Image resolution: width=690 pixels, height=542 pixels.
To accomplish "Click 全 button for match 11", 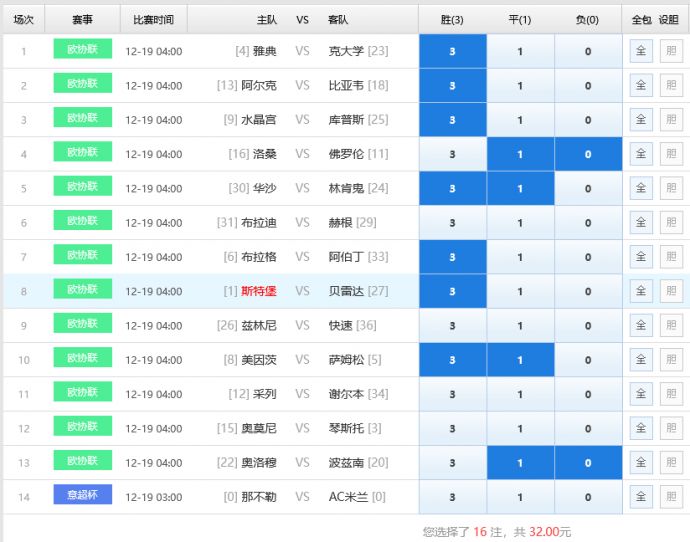I will pos(641,394).
